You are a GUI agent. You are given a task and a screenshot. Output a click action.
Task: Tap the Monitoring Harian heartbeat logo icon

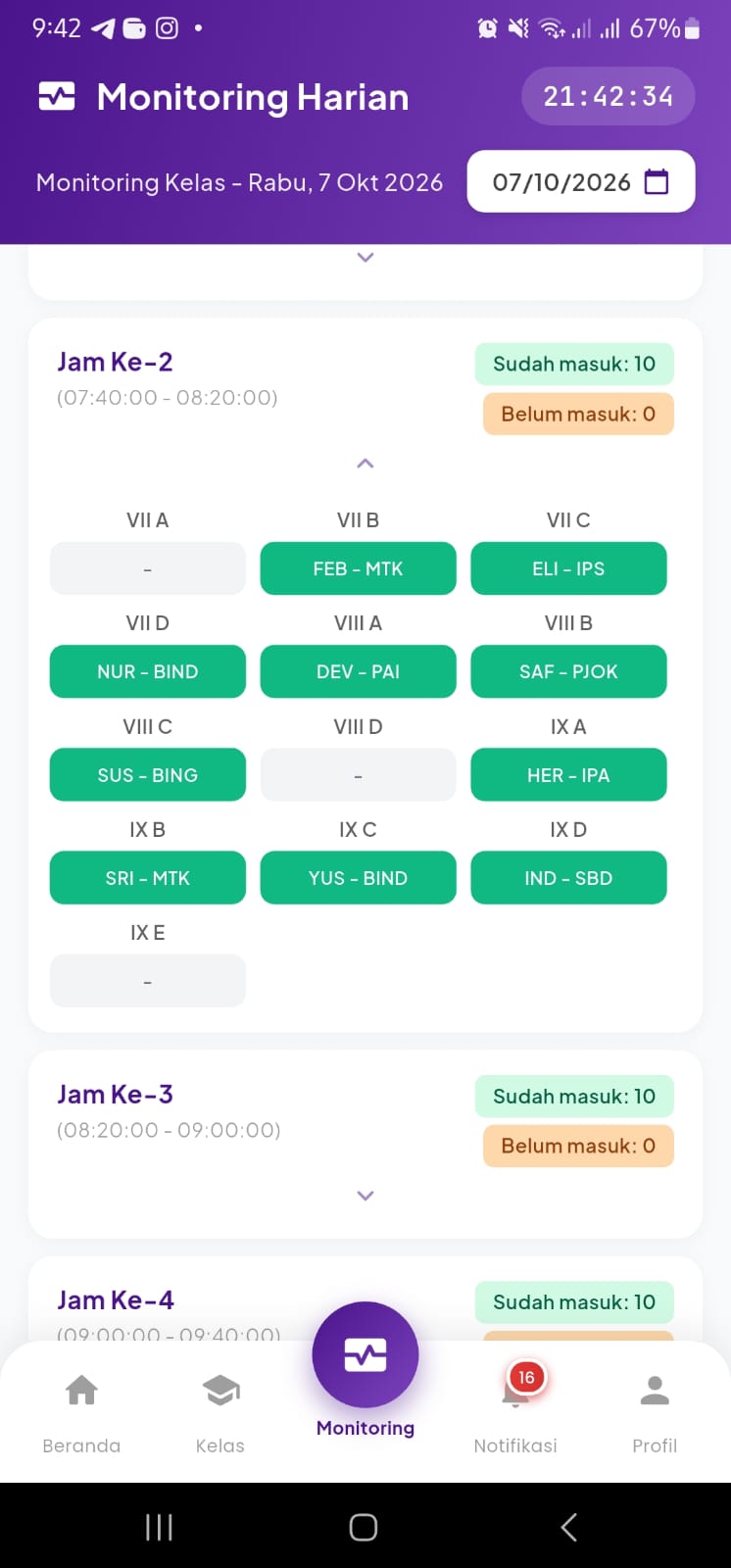[57, 96]
